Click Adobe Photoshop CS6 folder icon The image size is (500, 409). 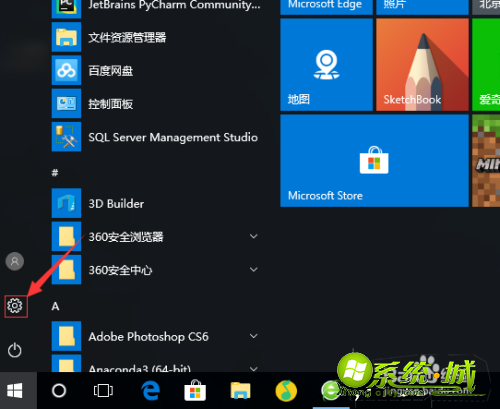click(66, 336)
